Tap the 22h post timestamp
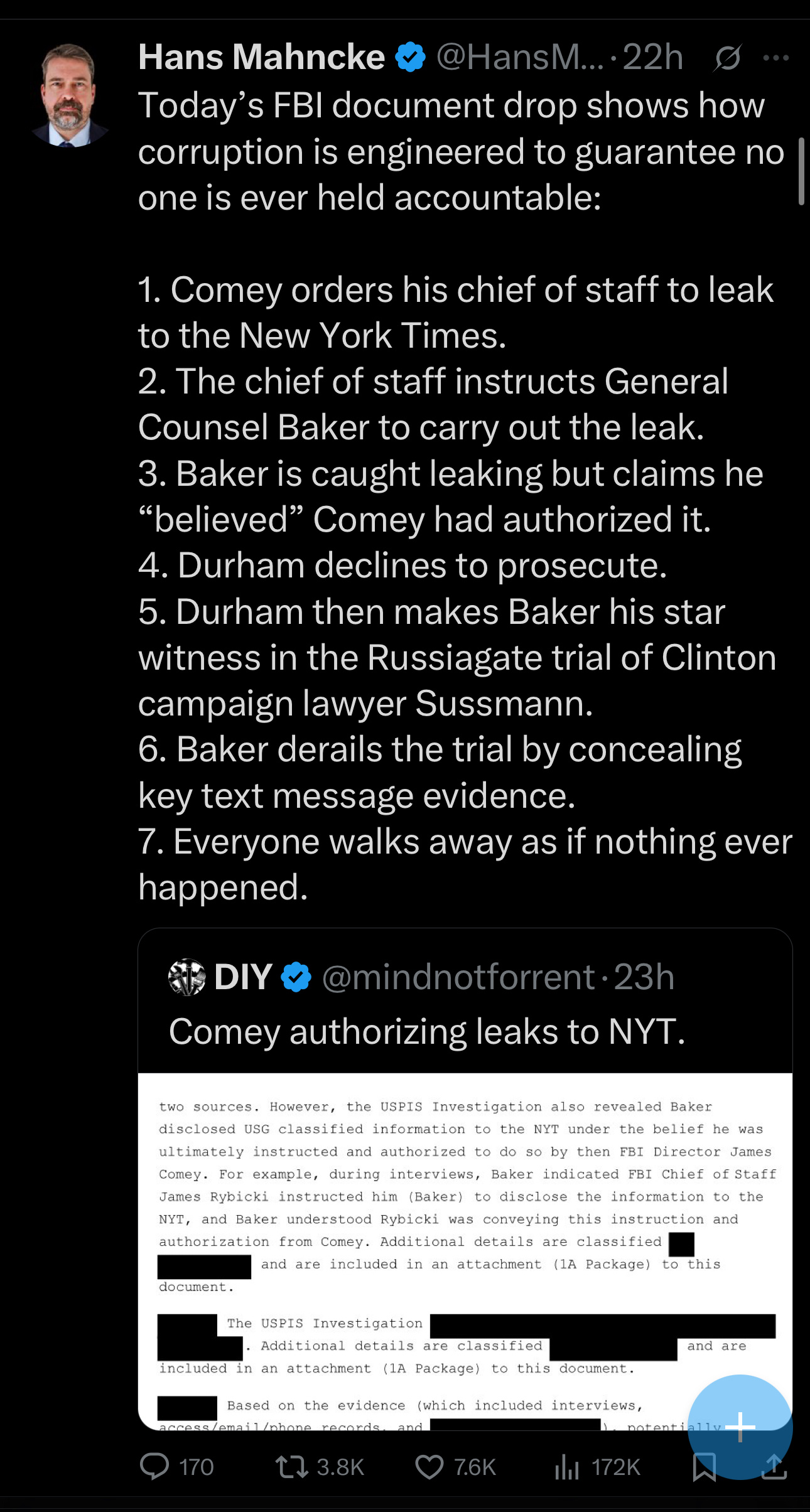 pyautogui.click(x=652, y=57)
